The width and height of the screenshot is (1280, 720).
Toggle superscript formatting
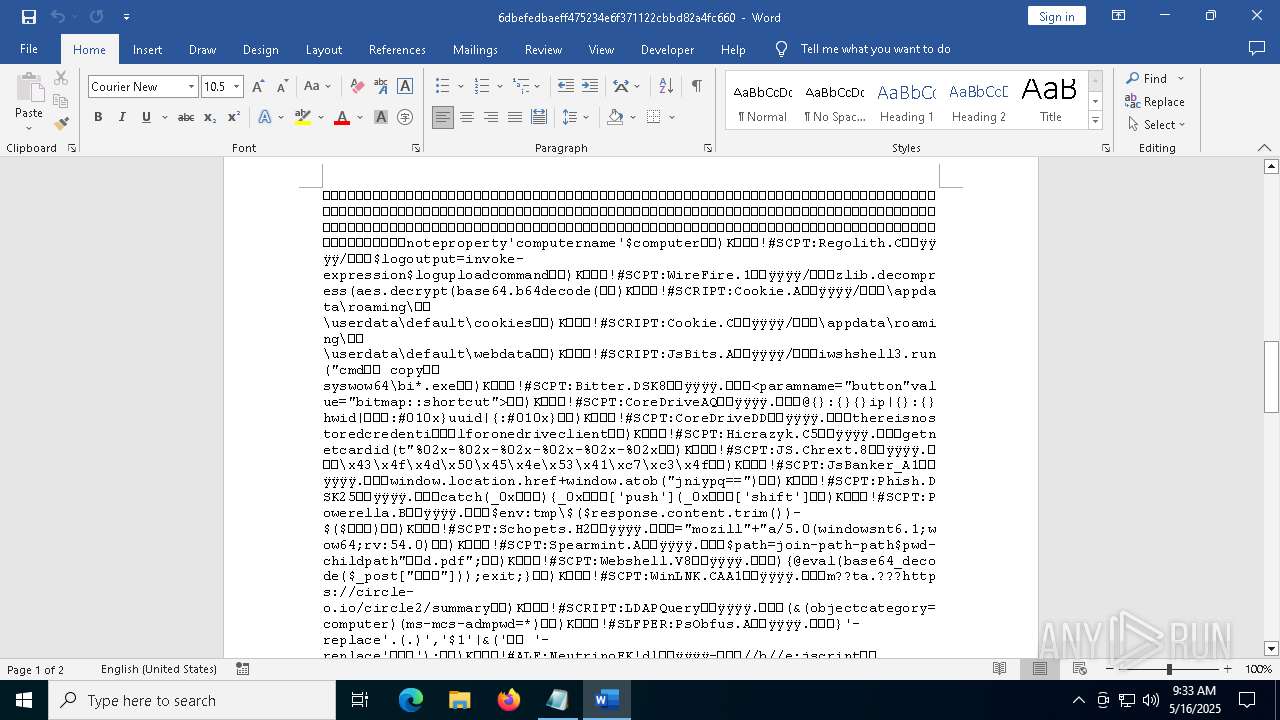pos(233,117)
